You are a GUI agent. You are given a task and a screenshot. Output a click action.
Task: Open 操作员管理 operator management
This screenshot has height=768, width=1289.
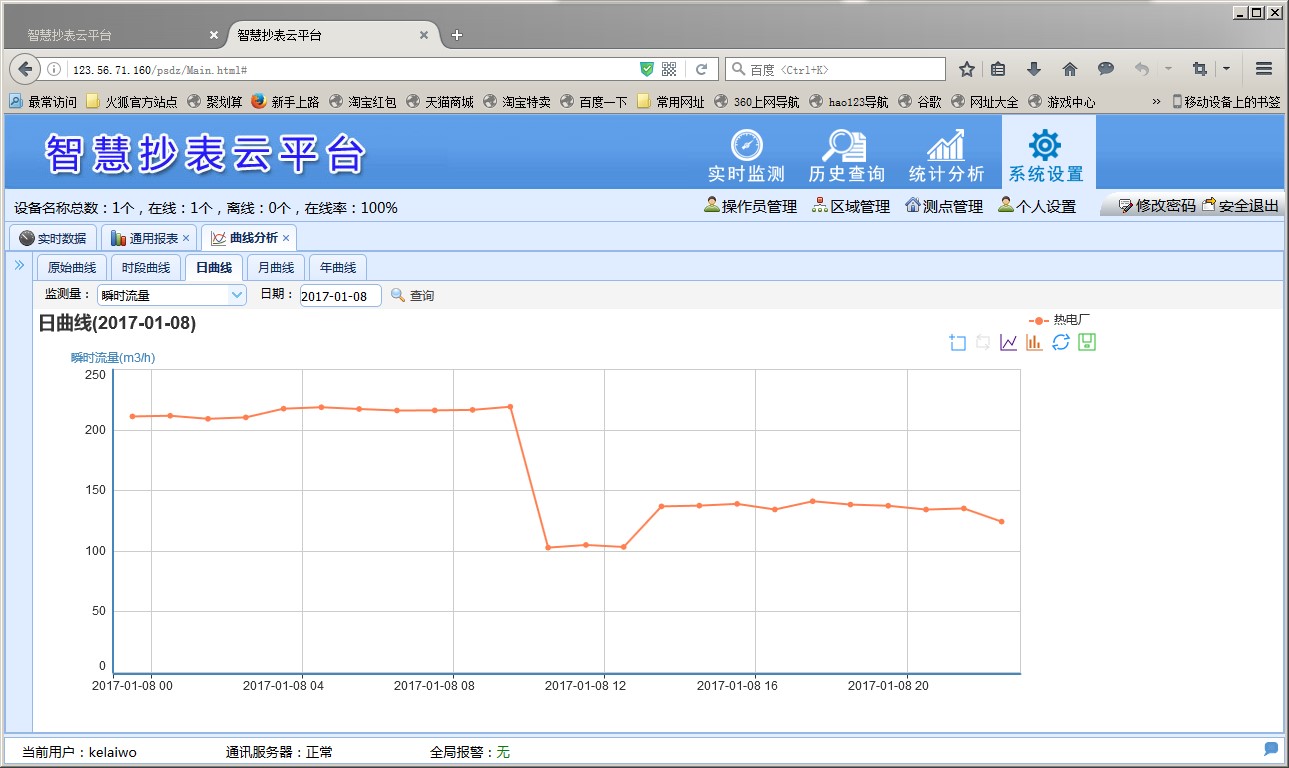[750, 206]
